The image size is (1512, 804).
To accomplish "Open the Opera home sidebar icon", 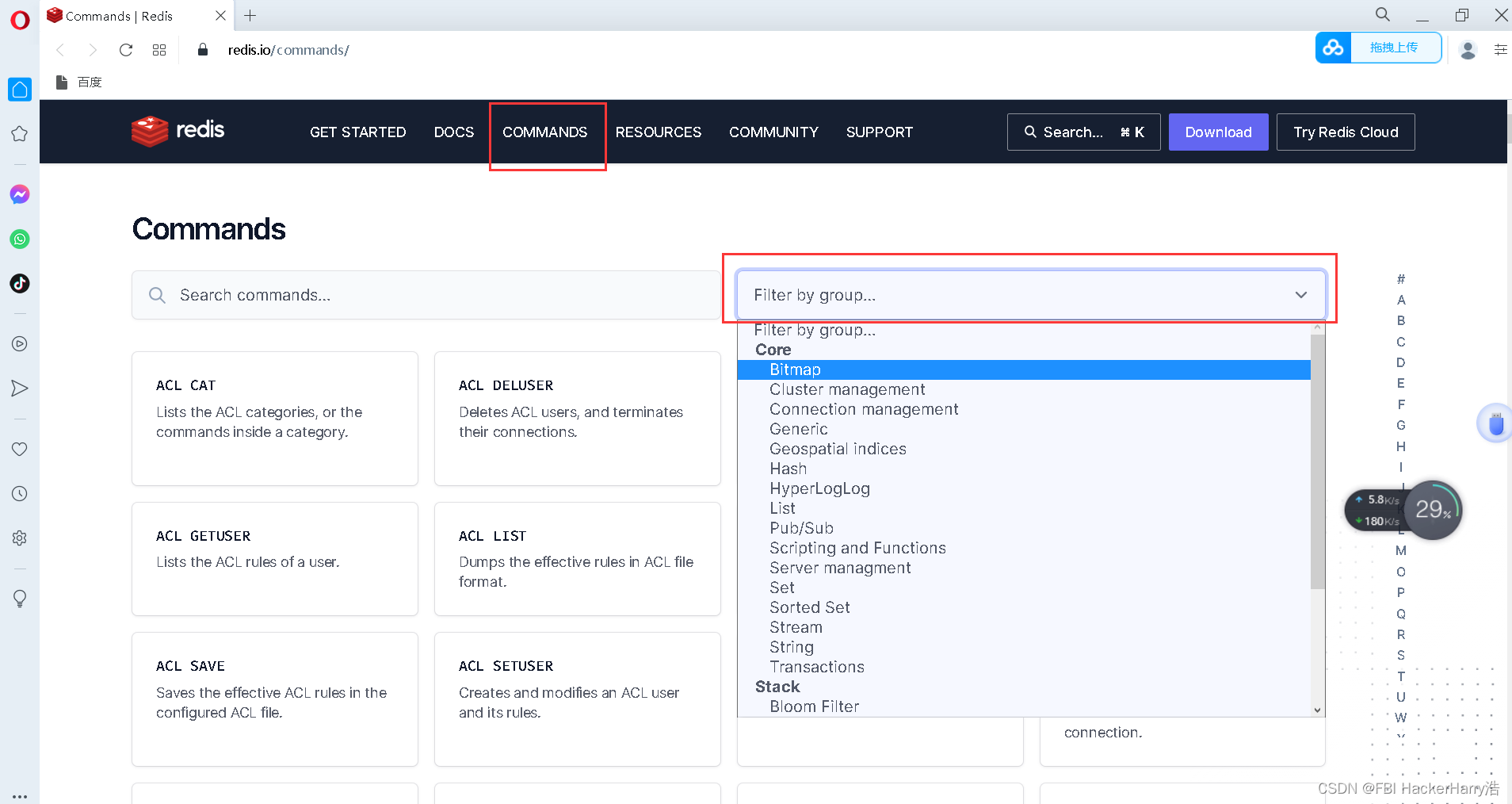I will [20, 89].
